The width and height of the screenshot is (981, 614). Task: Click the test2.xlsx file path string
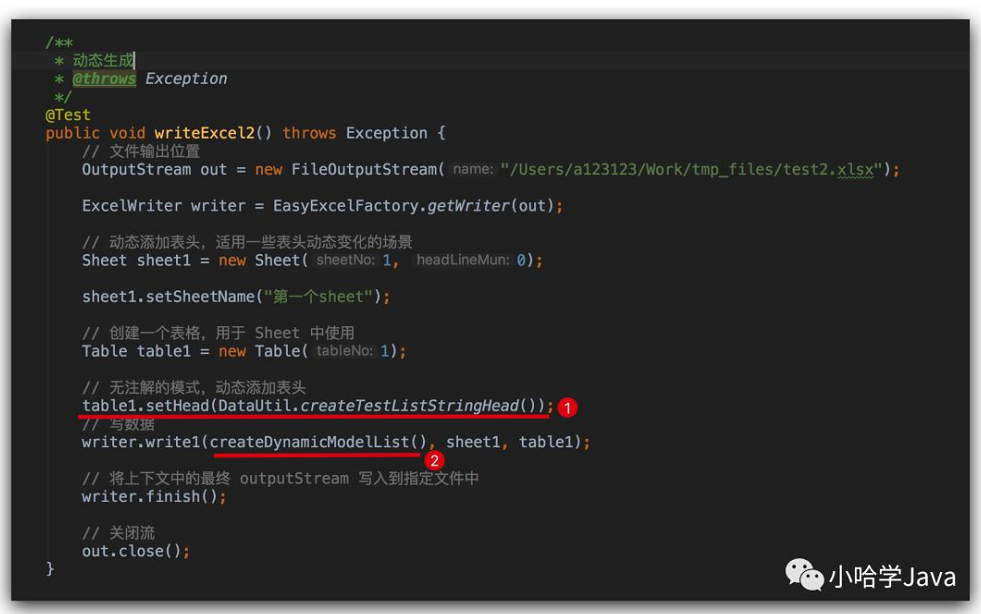point(691,170)
